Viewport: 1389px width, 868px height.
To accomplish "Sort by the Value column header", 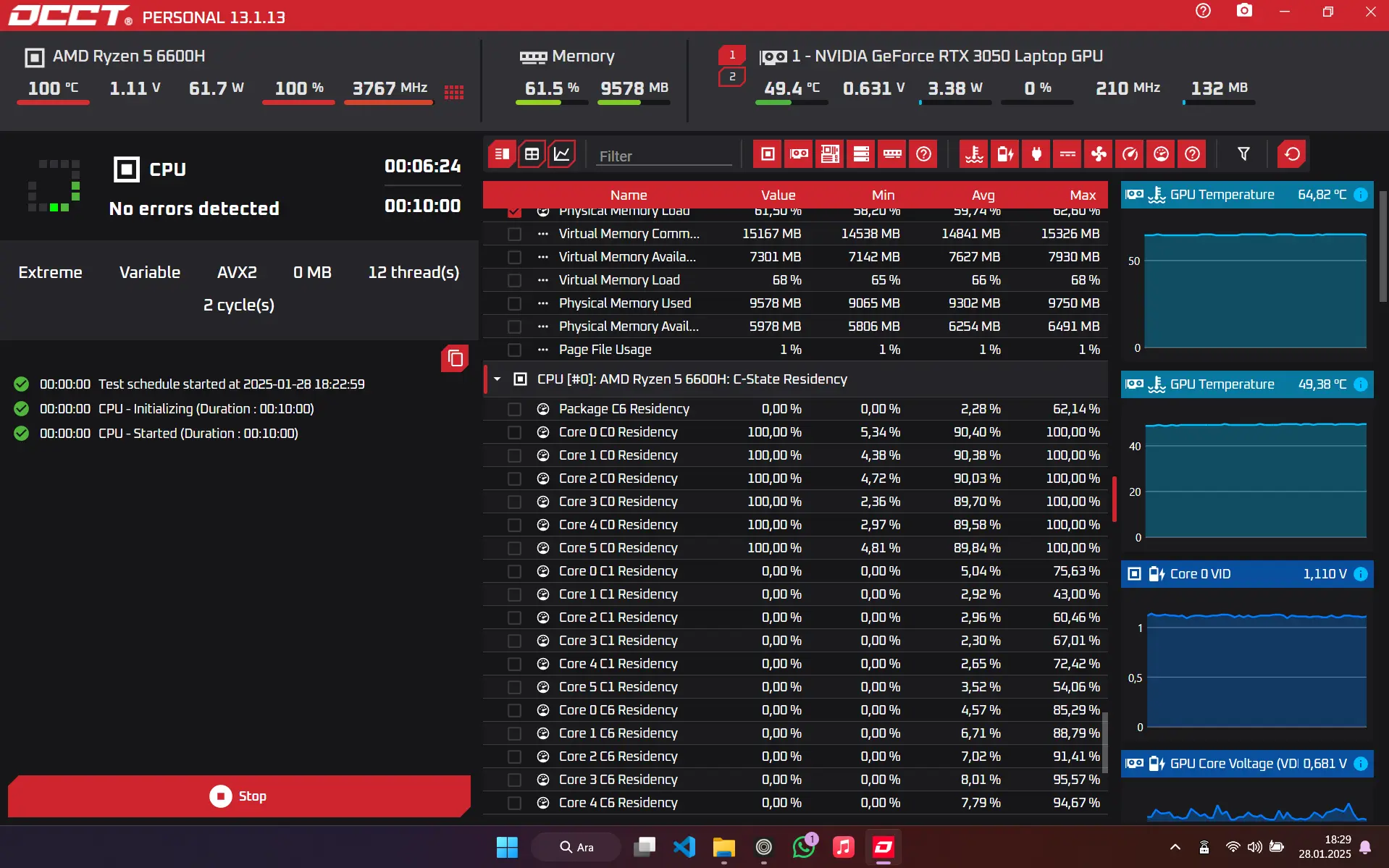I will (779, 195).
